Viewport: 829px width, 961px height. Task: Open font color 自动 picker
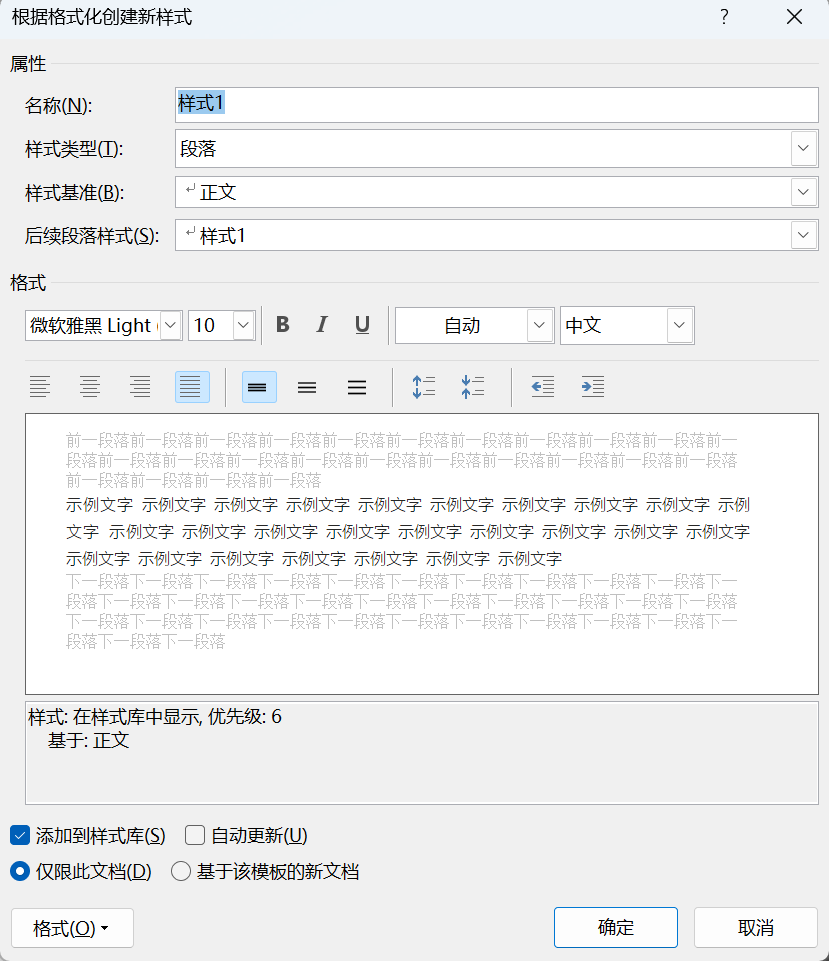click(474, 325)
